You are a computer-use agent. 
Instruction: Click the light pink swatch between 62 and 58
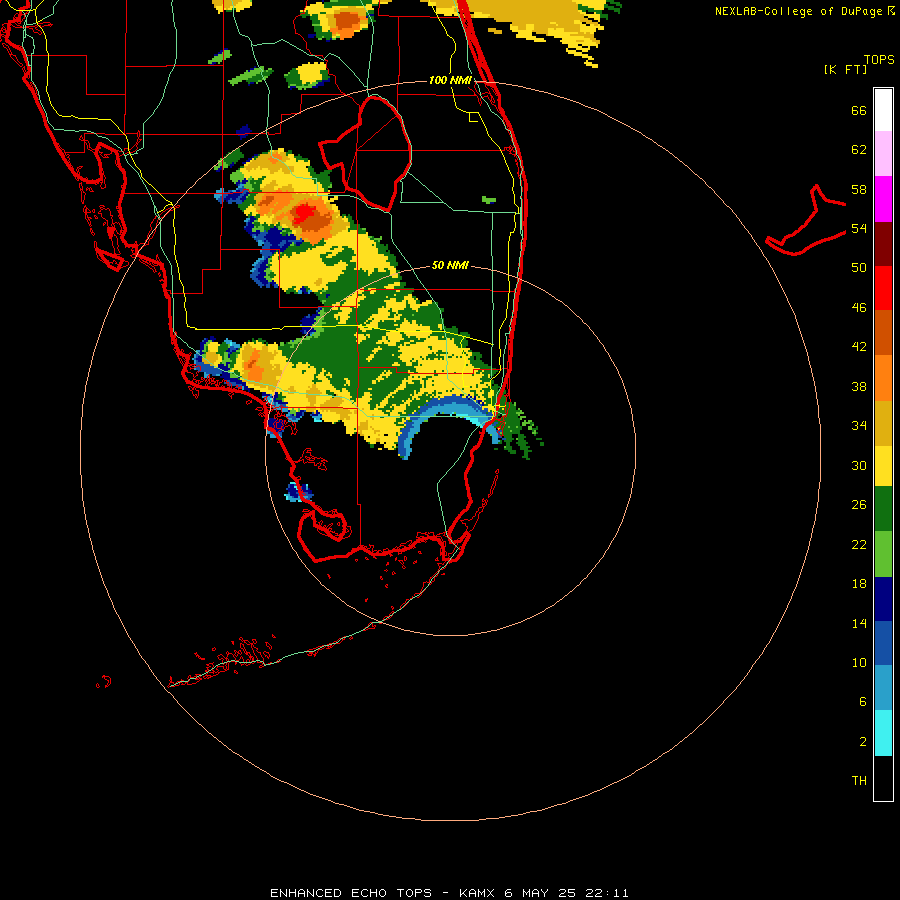tap(883, 153)
